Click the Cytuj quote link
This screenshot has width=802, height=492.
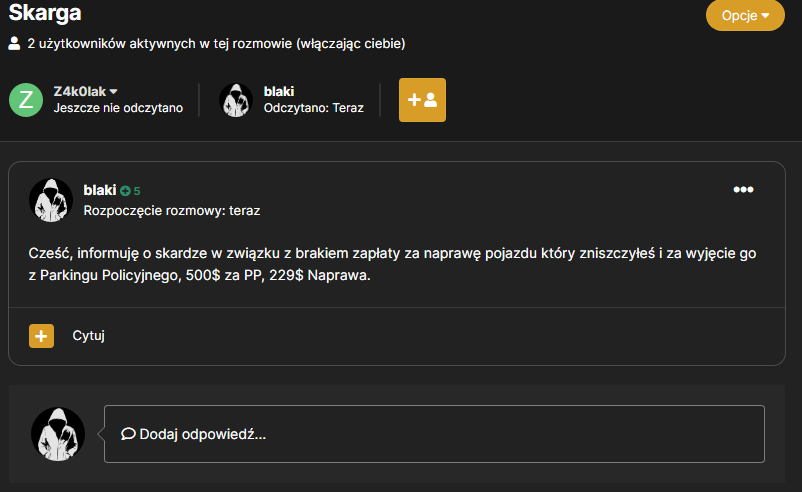[88, 336]
